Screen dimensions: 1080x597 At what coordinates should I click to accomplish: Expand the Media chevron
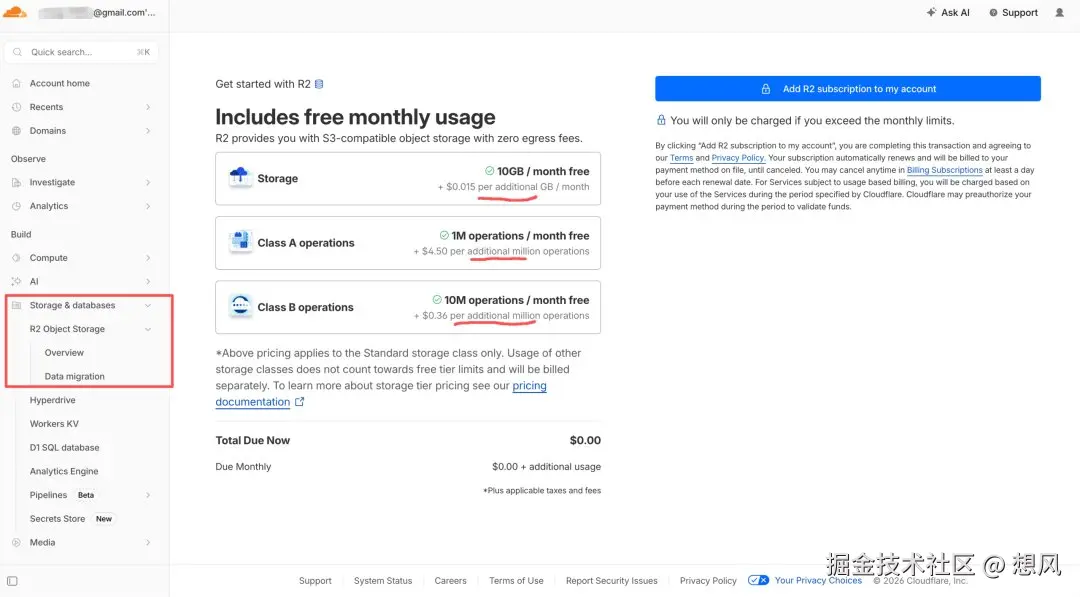(x=148, y=543)
